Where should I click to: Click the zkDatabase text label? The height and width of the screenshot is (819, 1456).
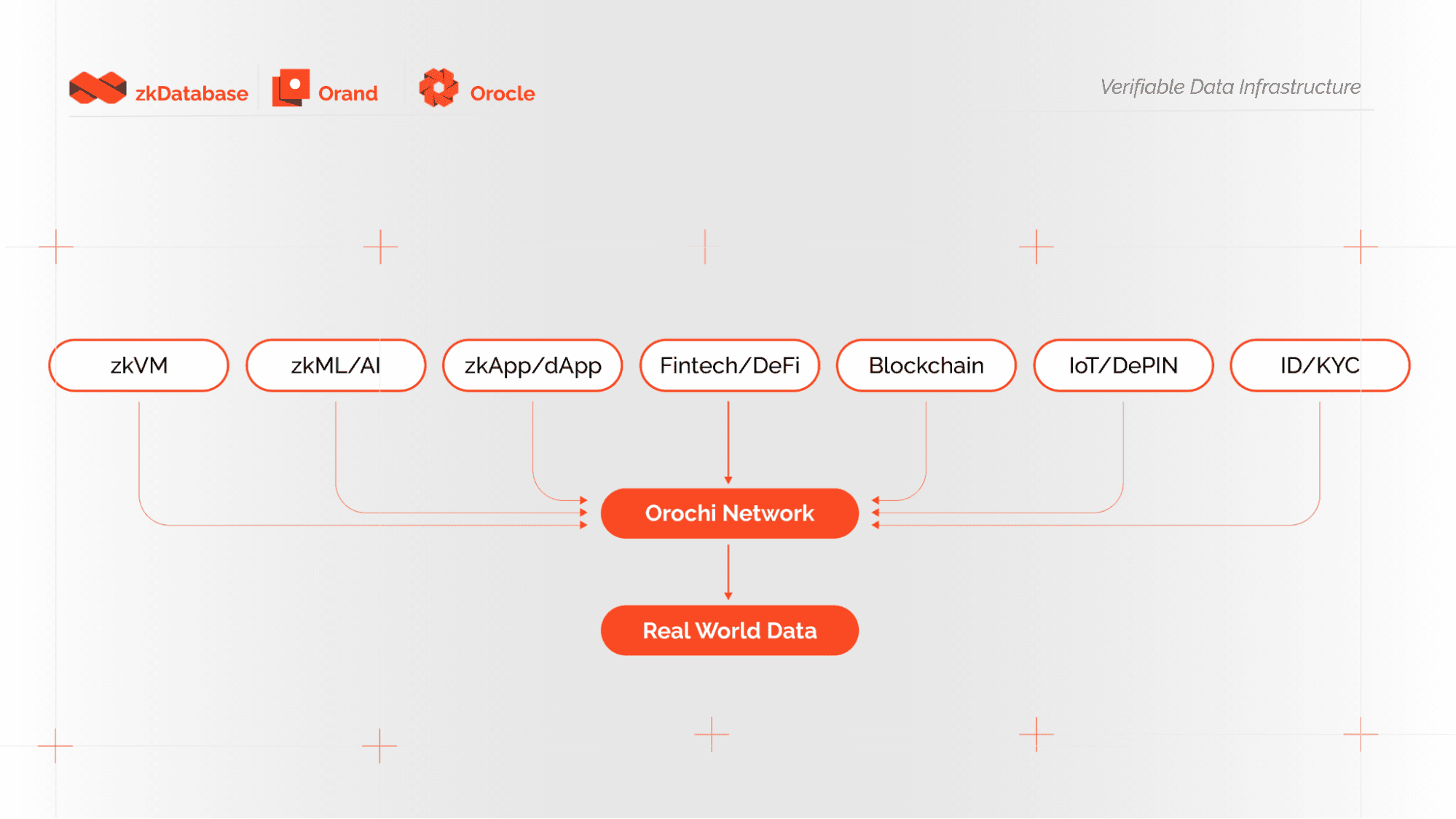coord(192,94)
